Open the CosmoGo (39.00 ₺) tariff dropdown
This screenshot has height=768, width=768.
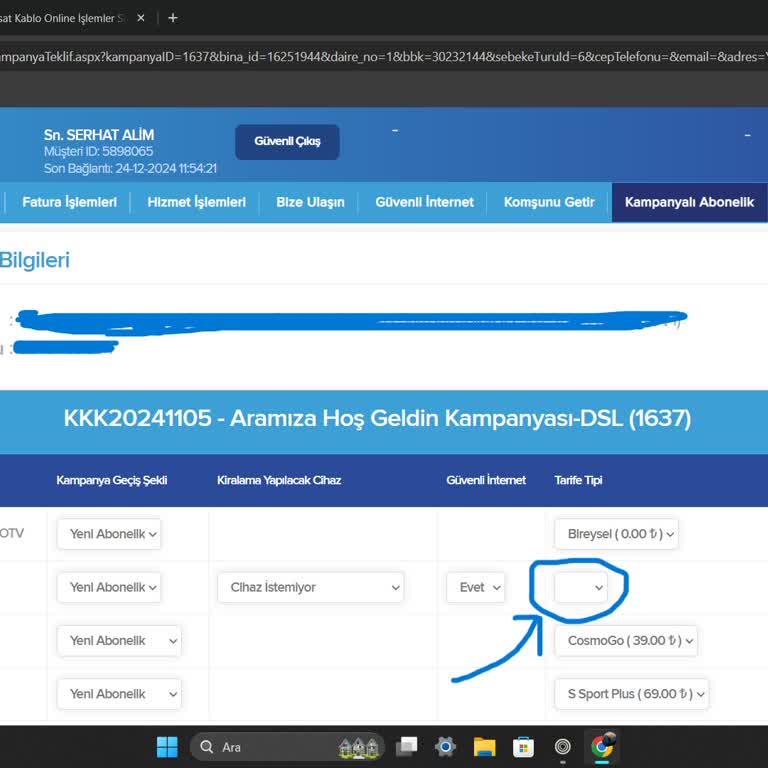point(626,641)
